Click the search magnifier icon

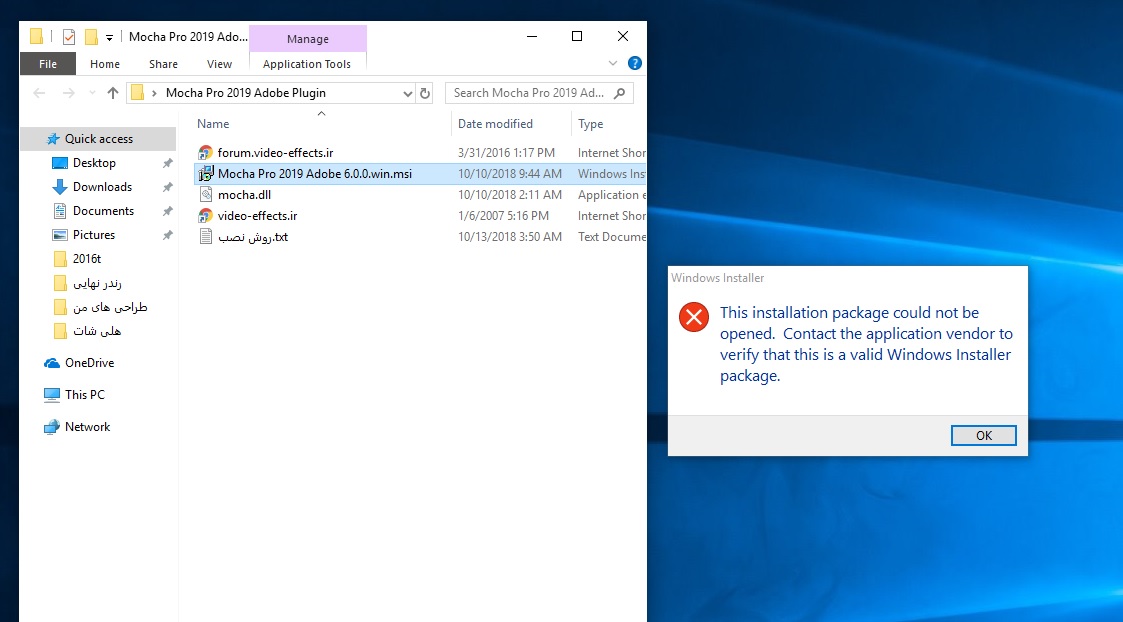(620, 92)
